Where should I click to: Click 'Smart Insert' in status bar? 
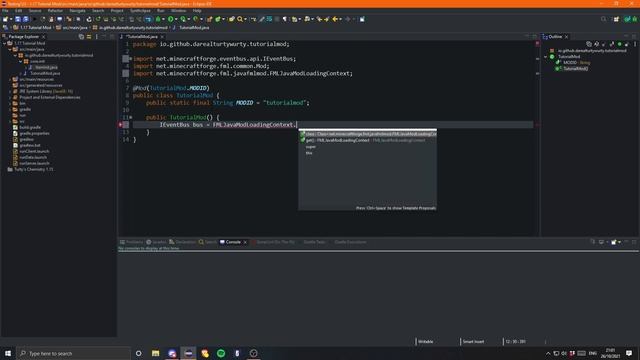[473, 342]
